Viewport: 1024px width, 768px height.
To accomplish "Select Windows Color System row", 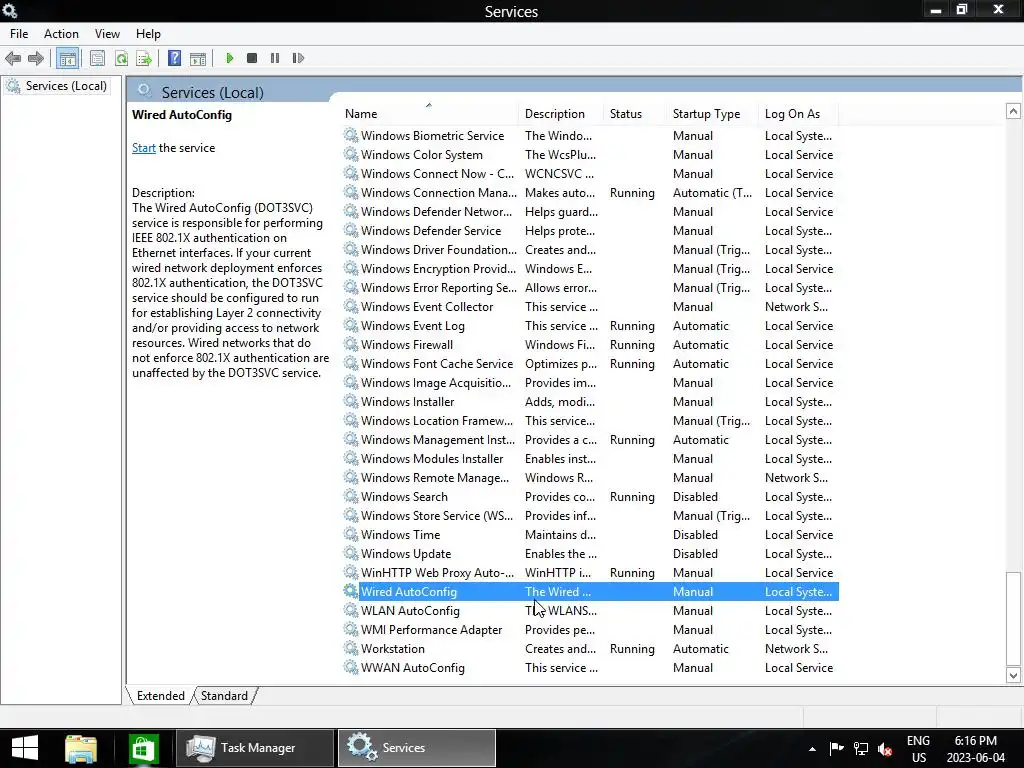I will coord(590,155).
